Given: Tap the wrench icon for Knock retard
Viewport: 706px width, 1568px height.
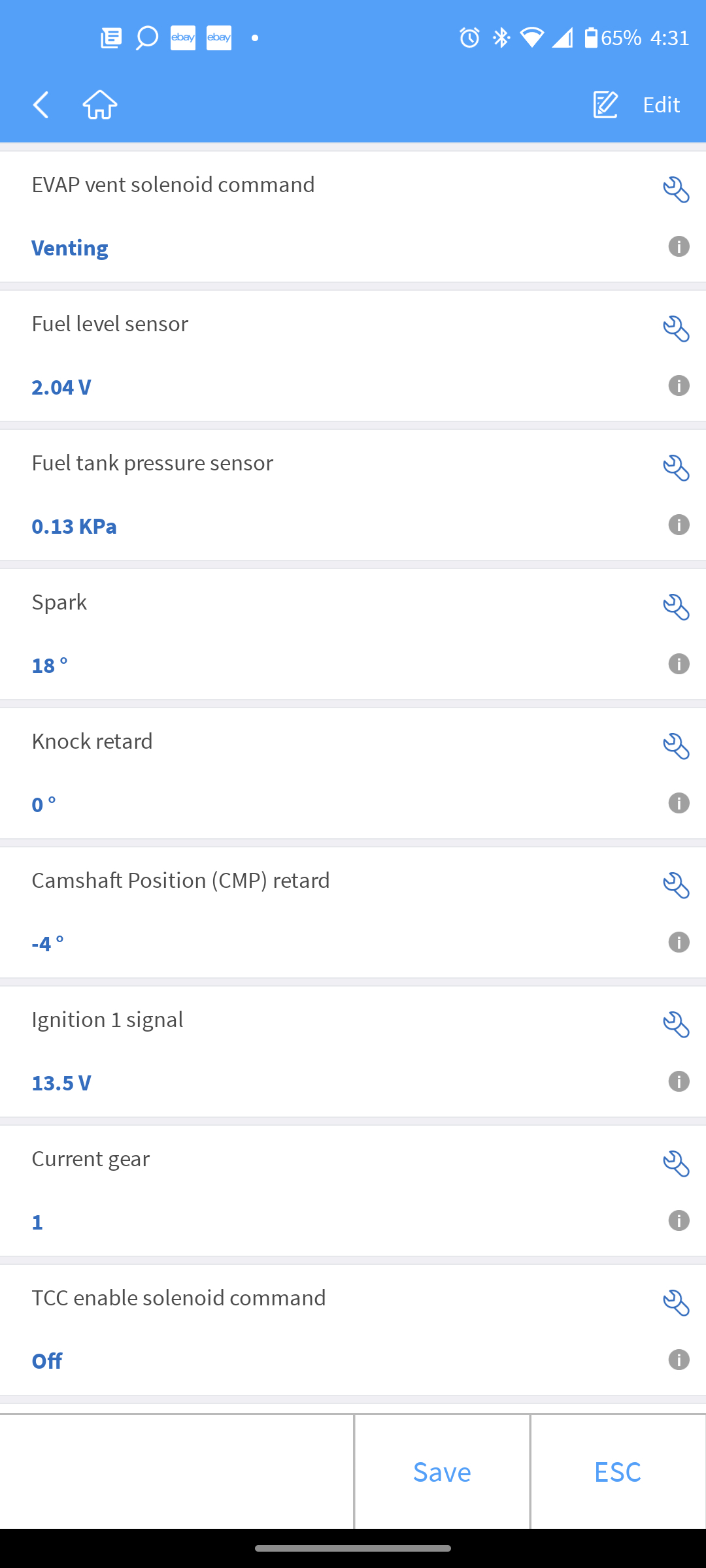Looking at the screenshot, I should [x=676, y=747].
